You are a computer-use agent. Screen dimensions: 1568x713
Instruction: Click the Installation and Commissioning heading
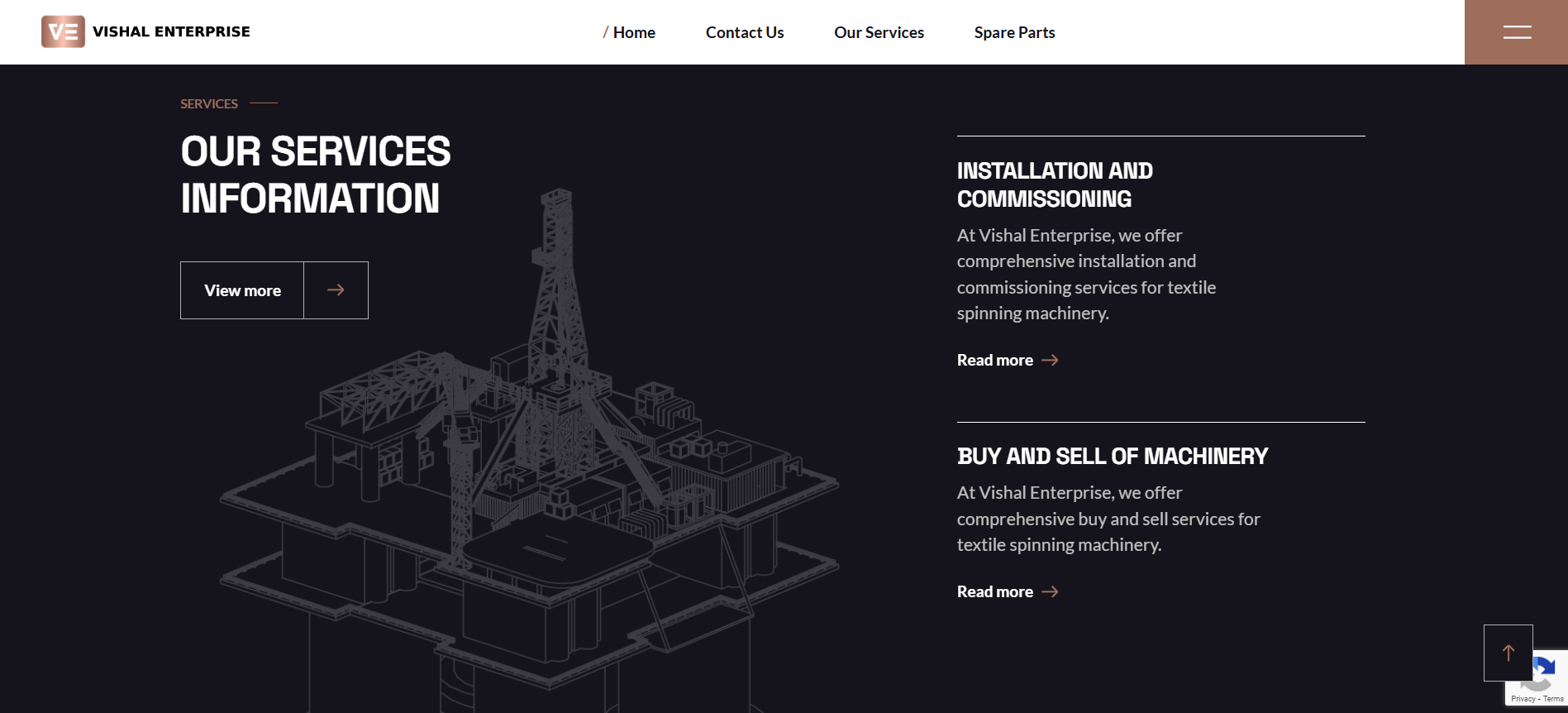point(1054,184)
